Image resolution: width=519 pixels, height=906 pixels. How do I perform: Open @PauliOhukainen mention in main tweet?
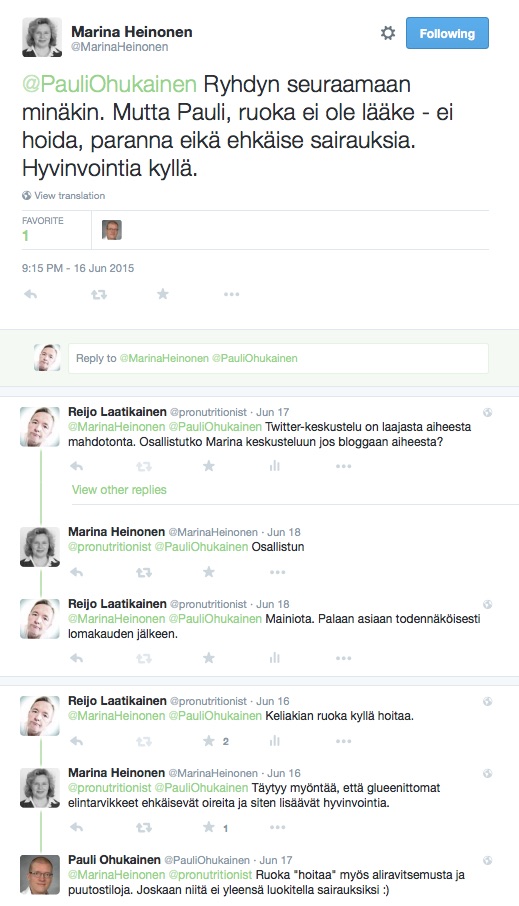(110, 84)
